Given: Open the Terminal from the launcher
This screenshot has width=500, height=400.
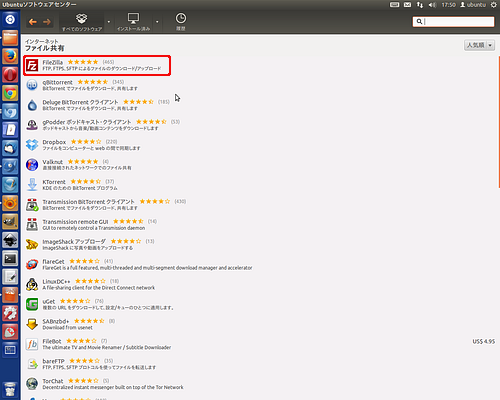Looking at the screenshot, I should [10, 259].
